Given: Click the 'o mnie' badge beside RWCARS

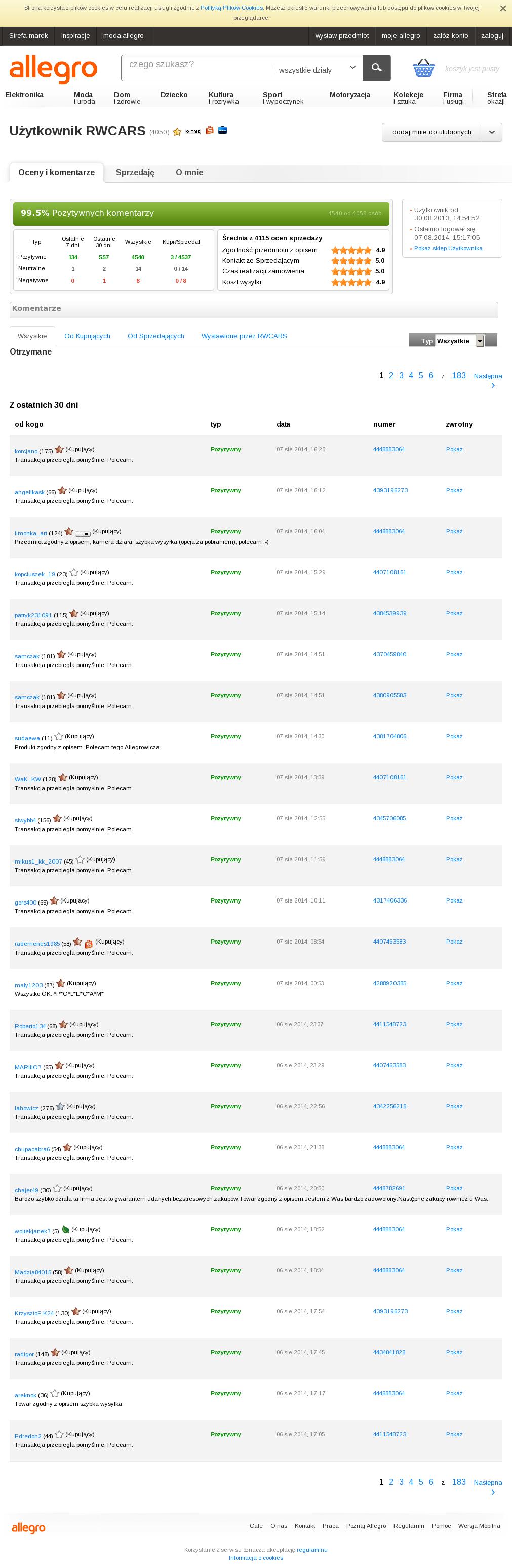Looking at the screenshot, I should coord(193,132).
